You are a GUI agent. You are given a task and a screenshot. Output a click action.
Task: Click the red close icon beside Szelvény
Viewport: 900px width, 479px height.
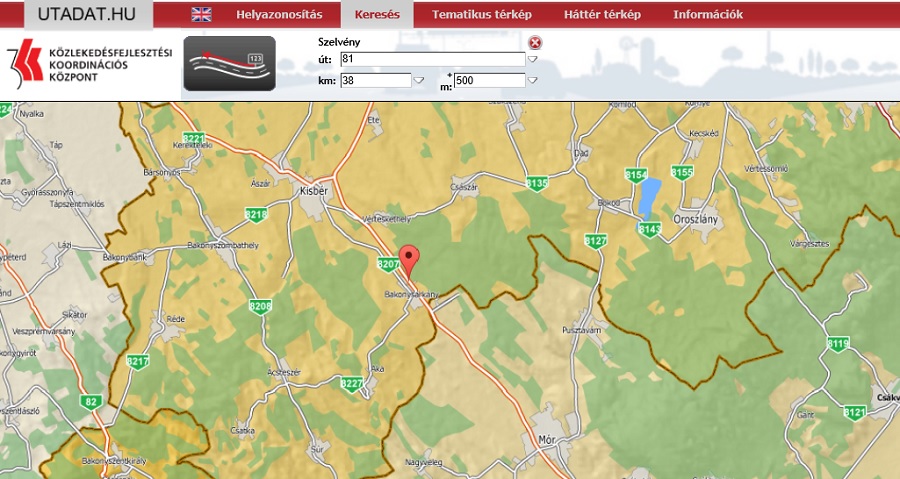(x=535, y=42)
